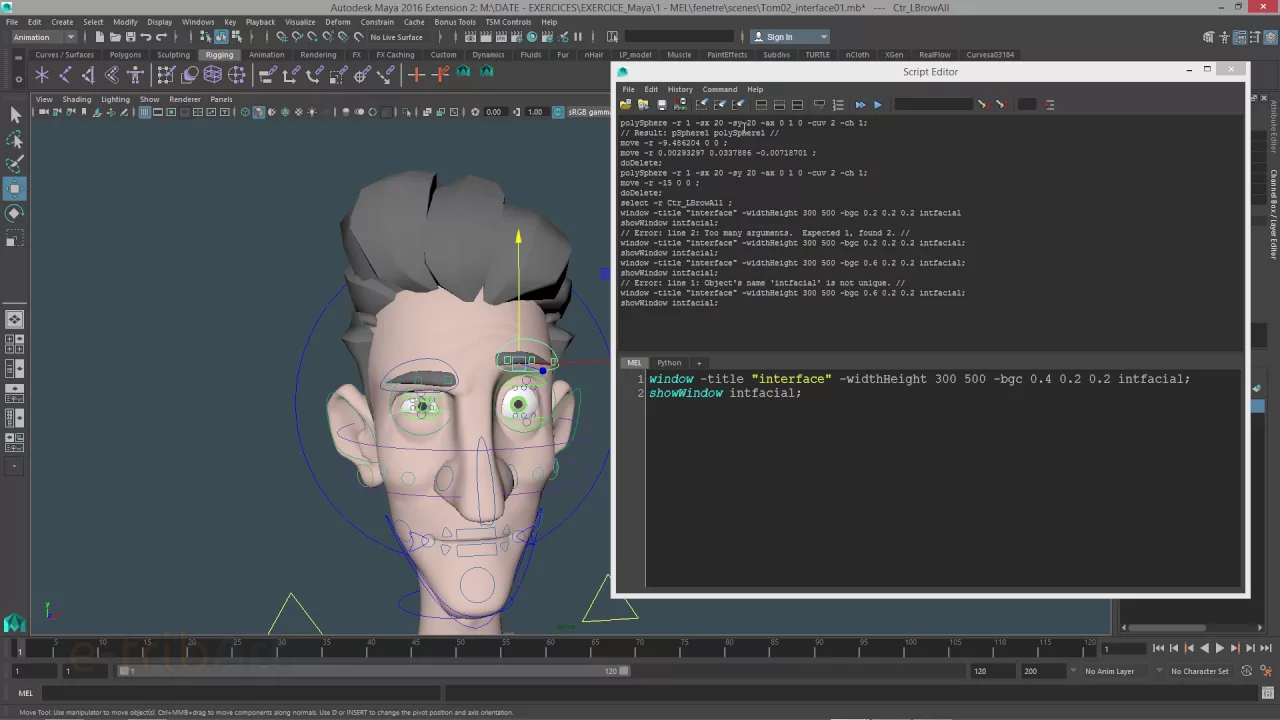Viewport: 1280px width, 720px height.
Task: Toggle Echo All Commands in Script Editor
Action: click(x=819, y=104)
